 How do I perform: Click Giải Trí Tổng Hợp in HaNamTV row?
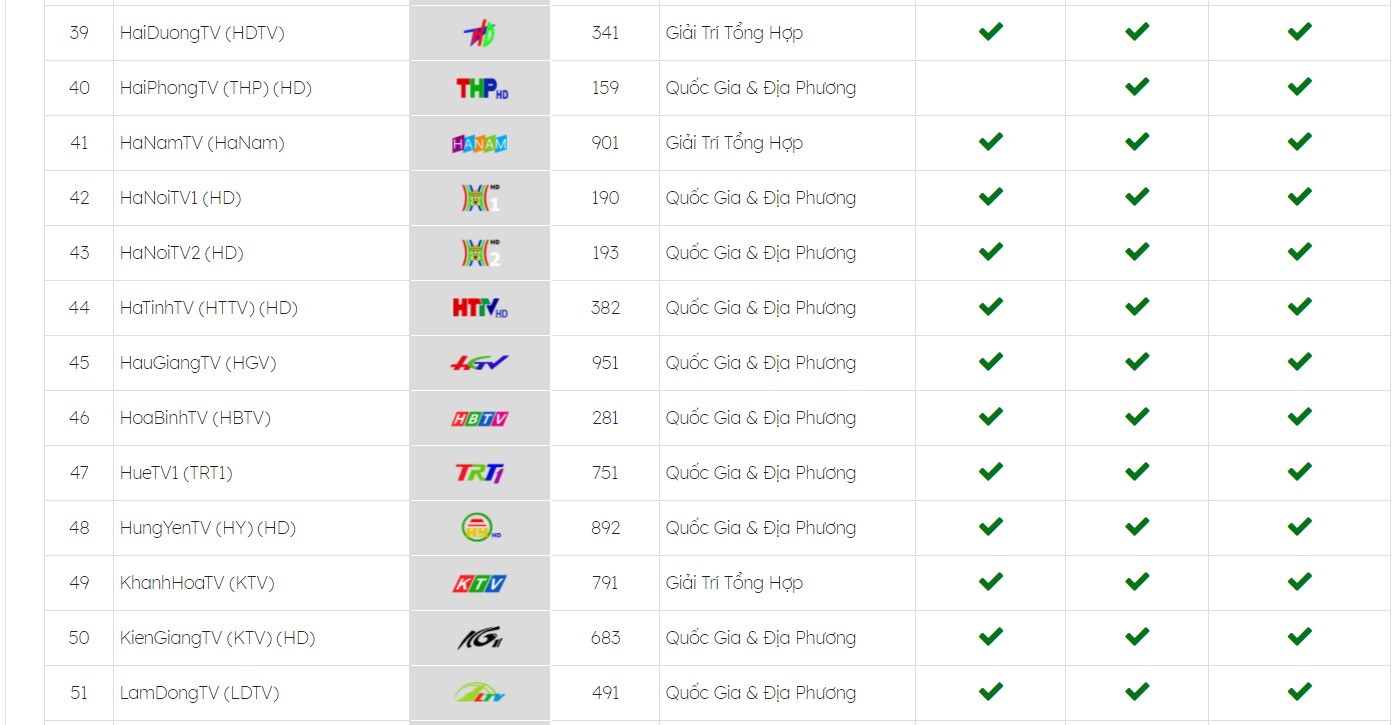[x=734, y=143]
